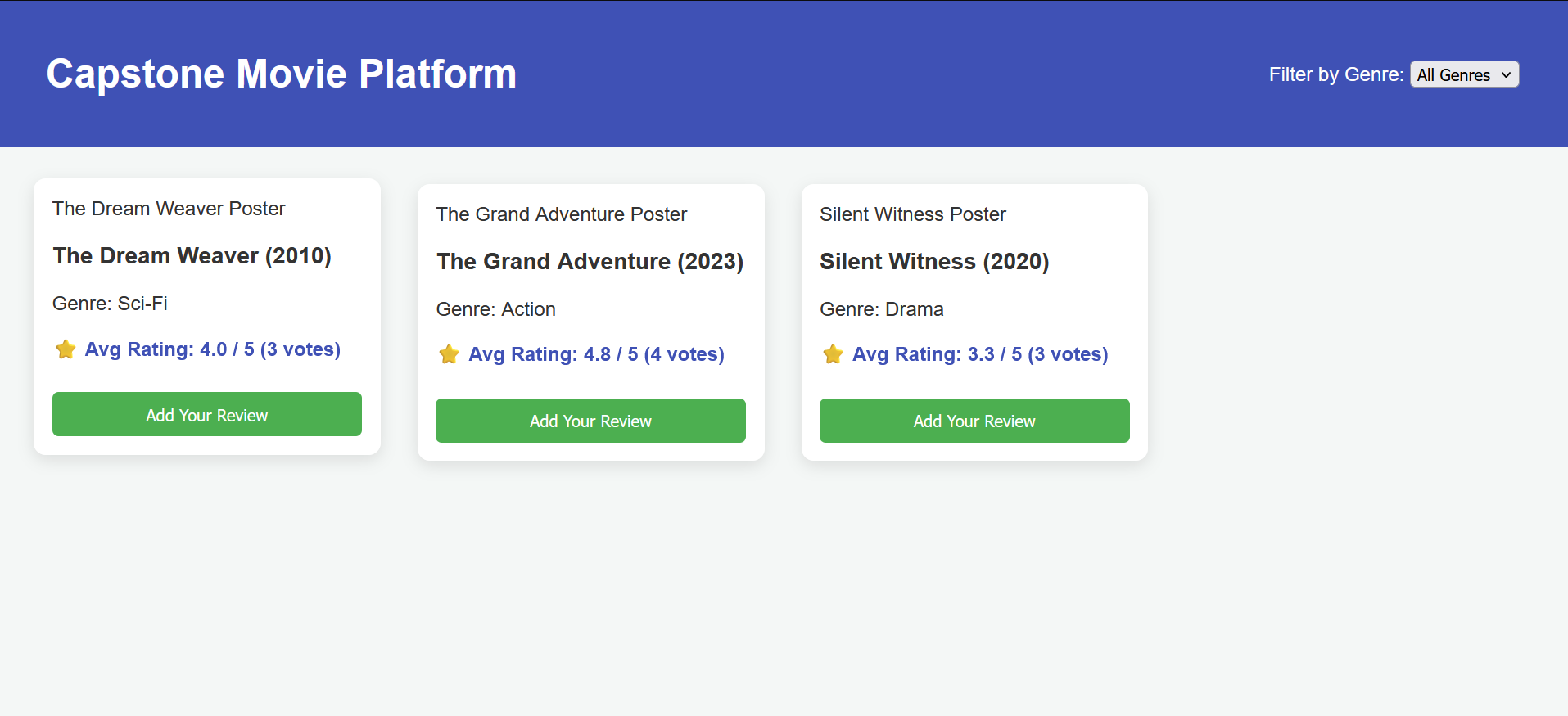Screen dimensions: 1568x716
Task: Add your review for The Dream Weaver
Action: click(207, 415)
